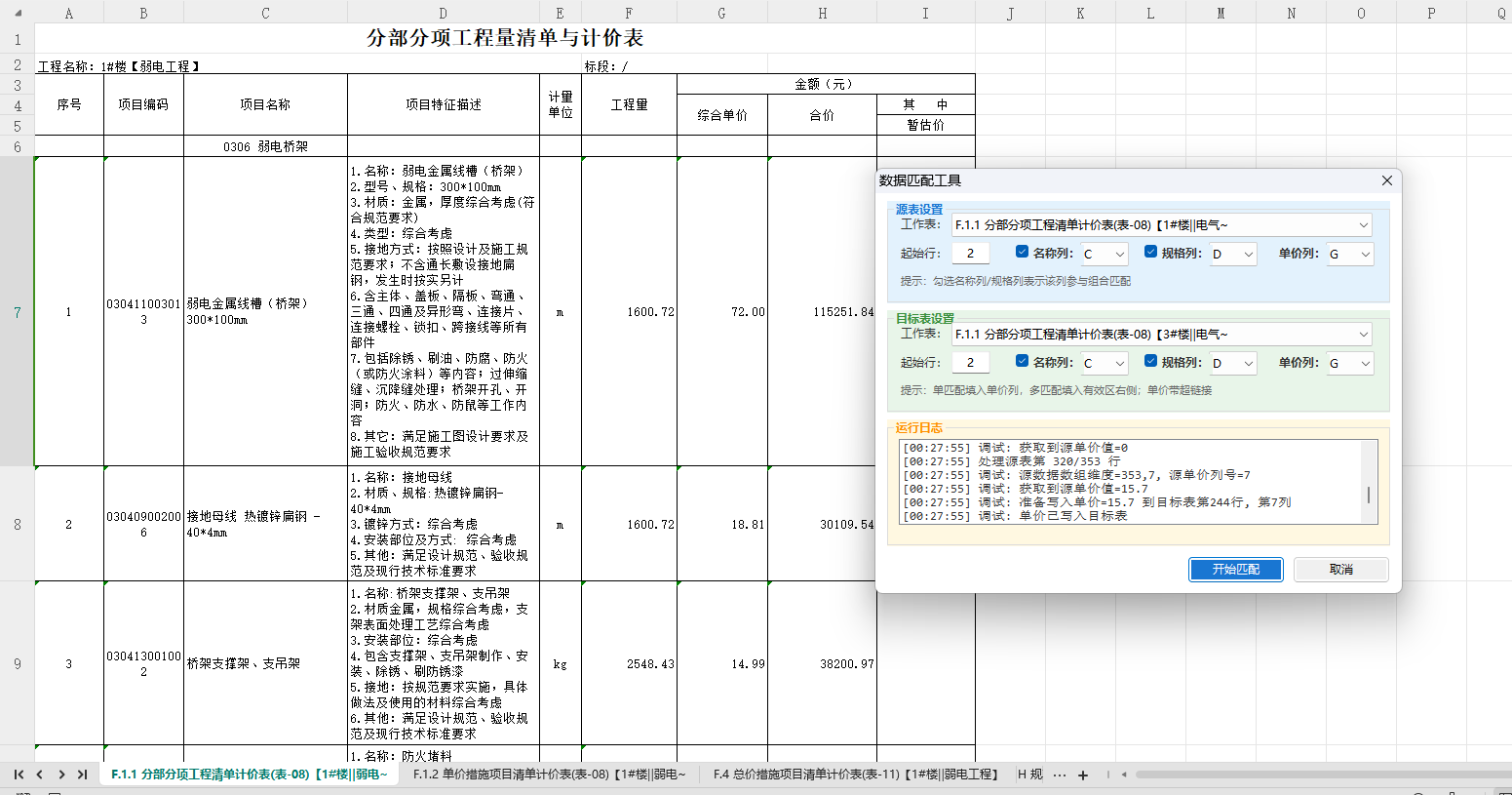This screenshot has width=1512, height=795.
Task: Click total price cell 38200.97
Action: (x=823, y=663)
